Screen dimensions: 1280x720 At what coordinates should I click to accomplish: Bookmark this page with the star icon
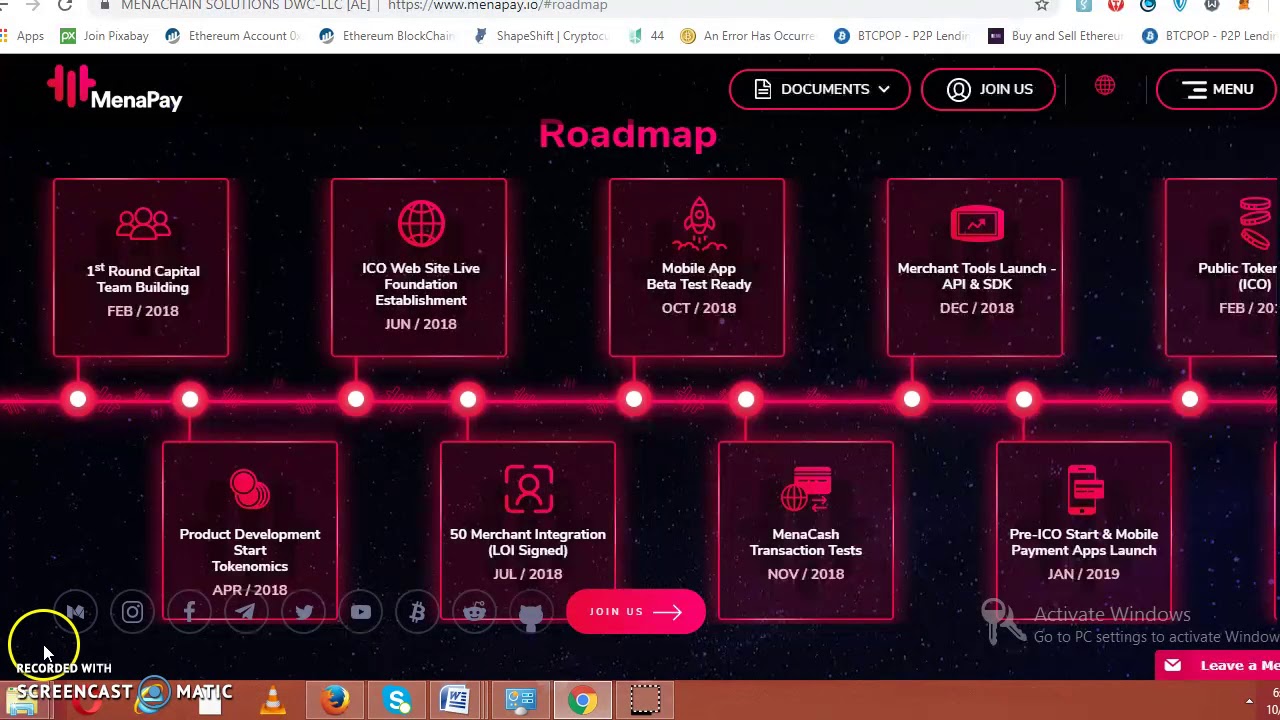point(1042,6)
